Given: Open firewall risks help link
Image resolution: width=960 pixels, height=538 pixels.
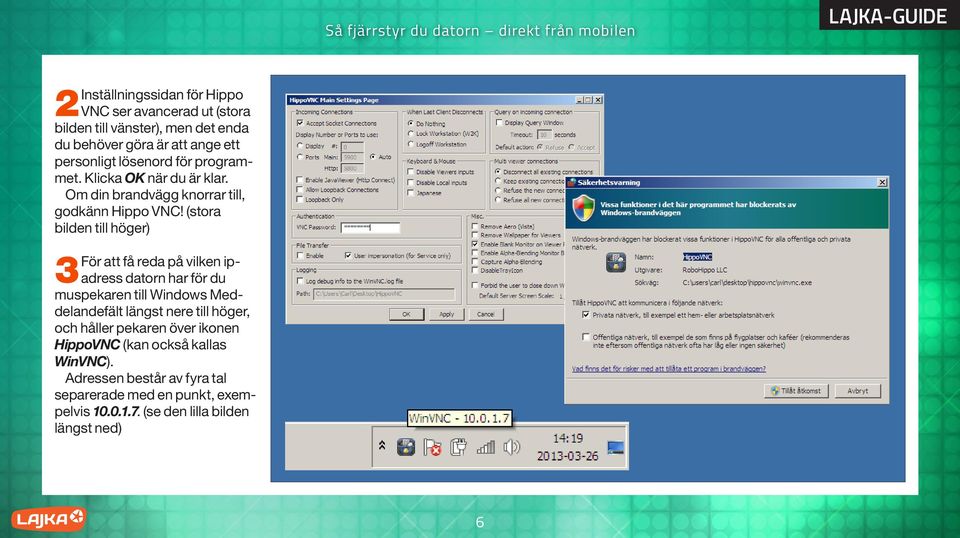Looking at the screenshot, I should [669, 368].
